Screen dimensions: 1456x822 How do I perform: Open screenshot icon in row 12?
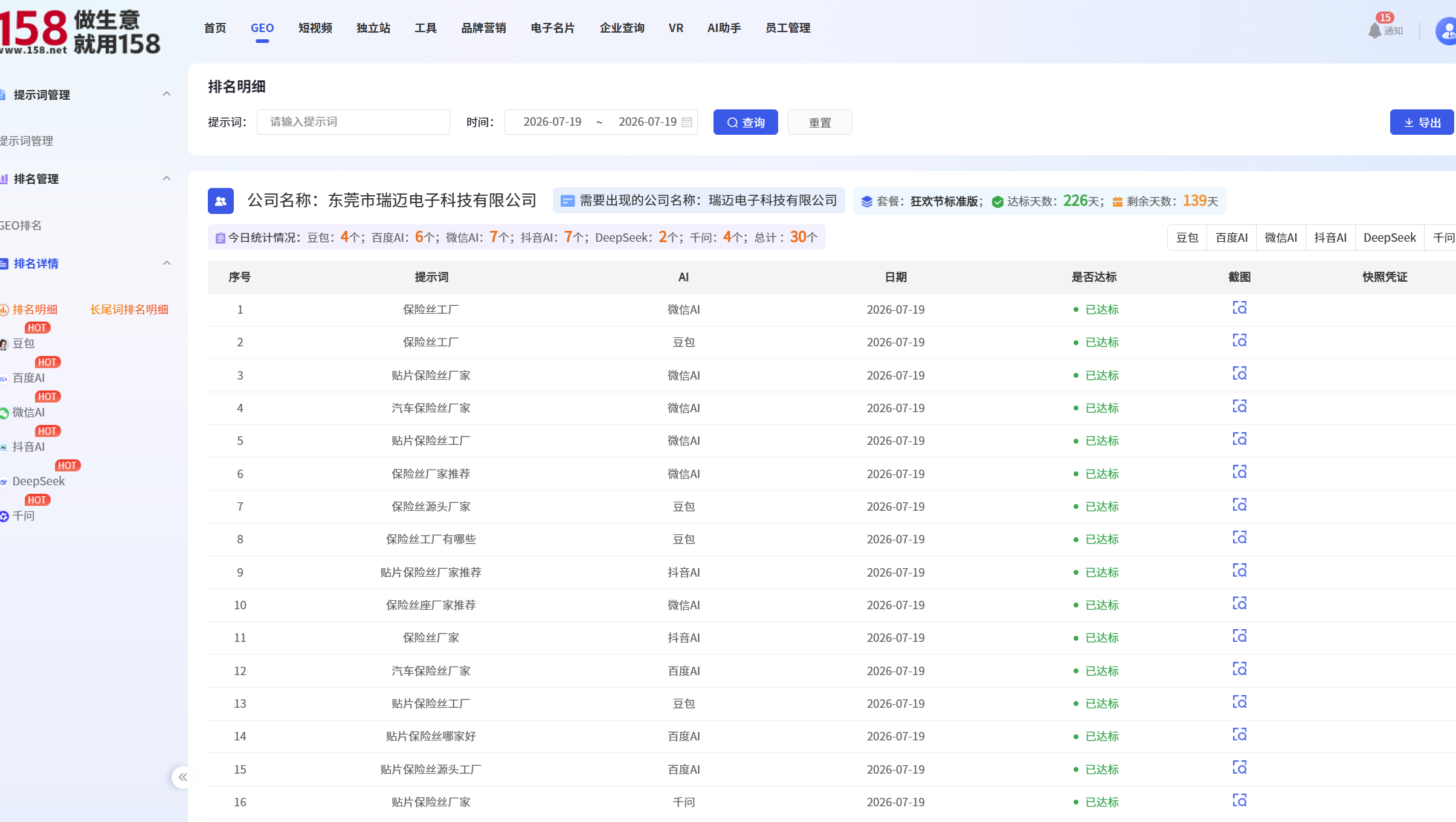[1239, 670]
